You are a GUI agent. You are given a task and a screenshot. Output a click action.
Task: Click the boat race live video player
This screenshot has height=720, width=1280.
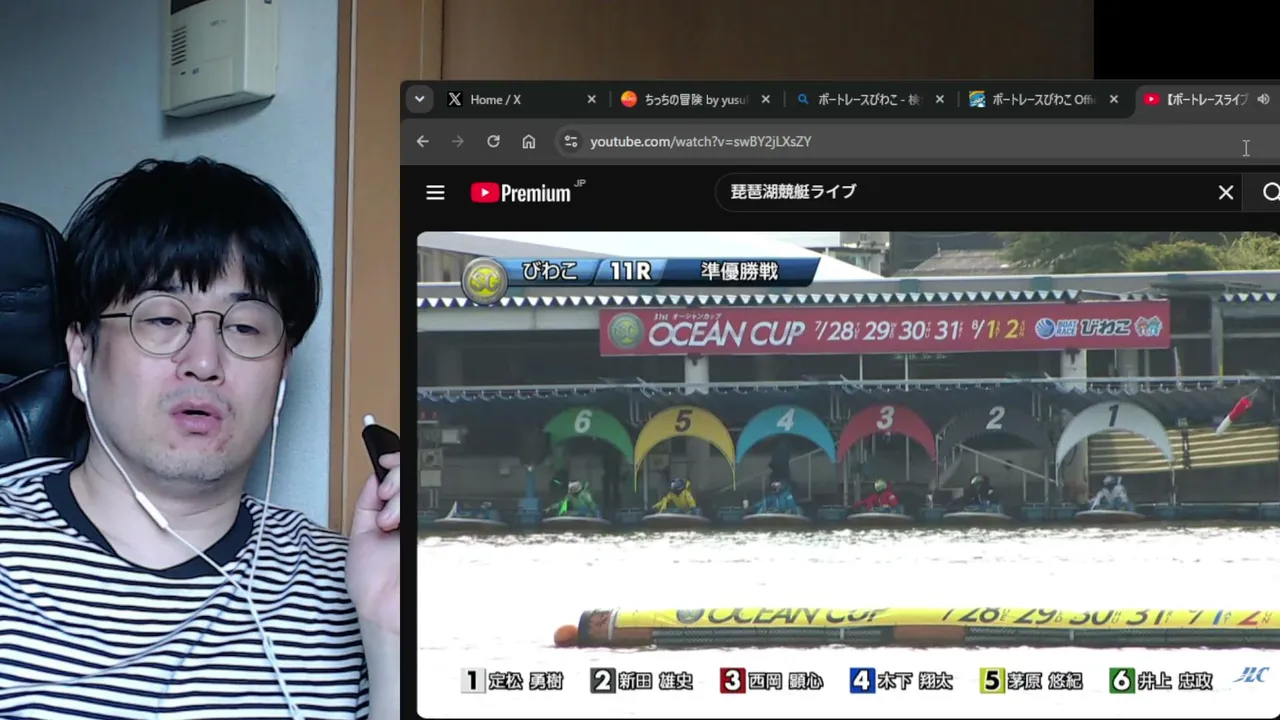pos(848,475)
